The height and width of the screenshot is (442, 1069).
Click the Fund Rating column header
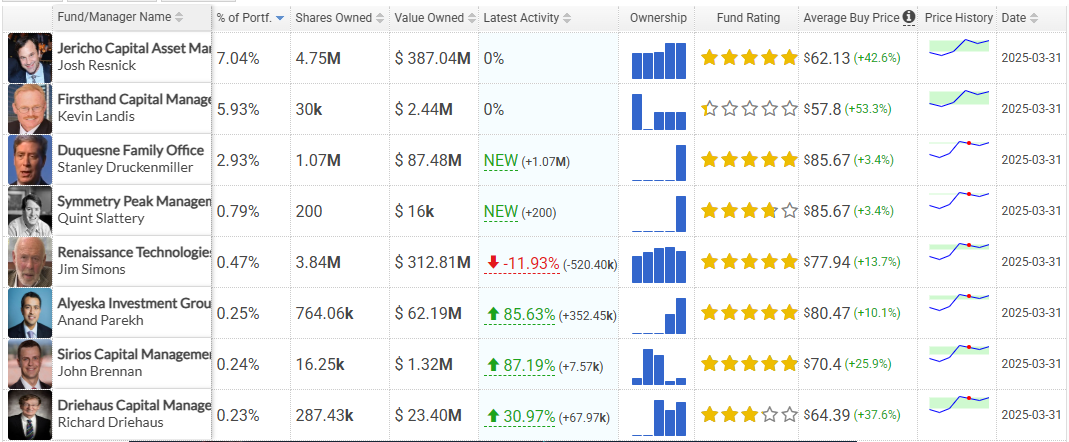[x=748, y=18]
